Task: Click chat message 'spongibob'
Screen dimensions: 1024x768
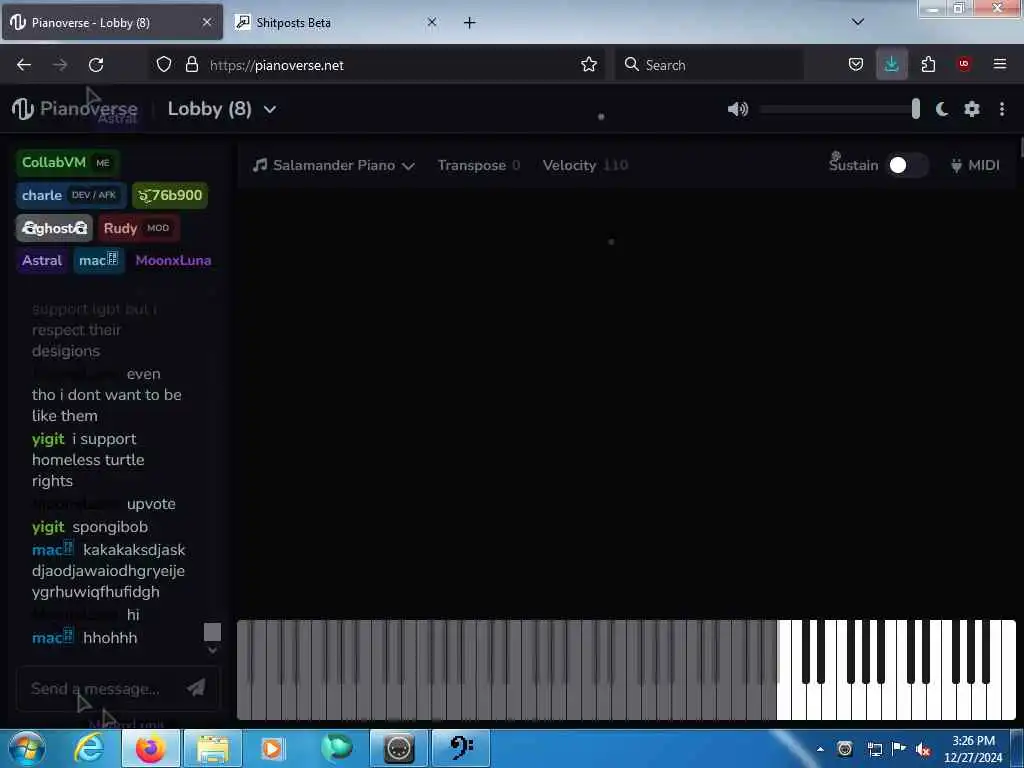Action: coord(110,527)
